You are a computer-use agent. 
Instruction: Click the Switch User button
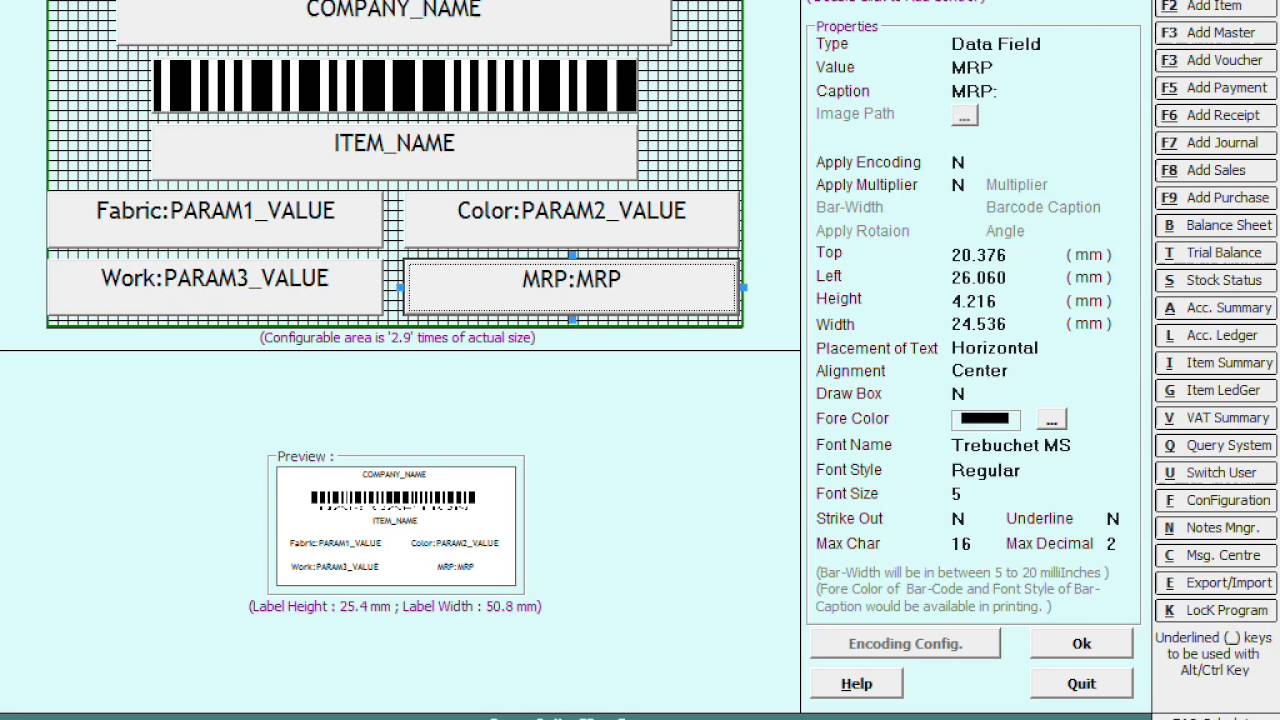(x=1215, y=473)
